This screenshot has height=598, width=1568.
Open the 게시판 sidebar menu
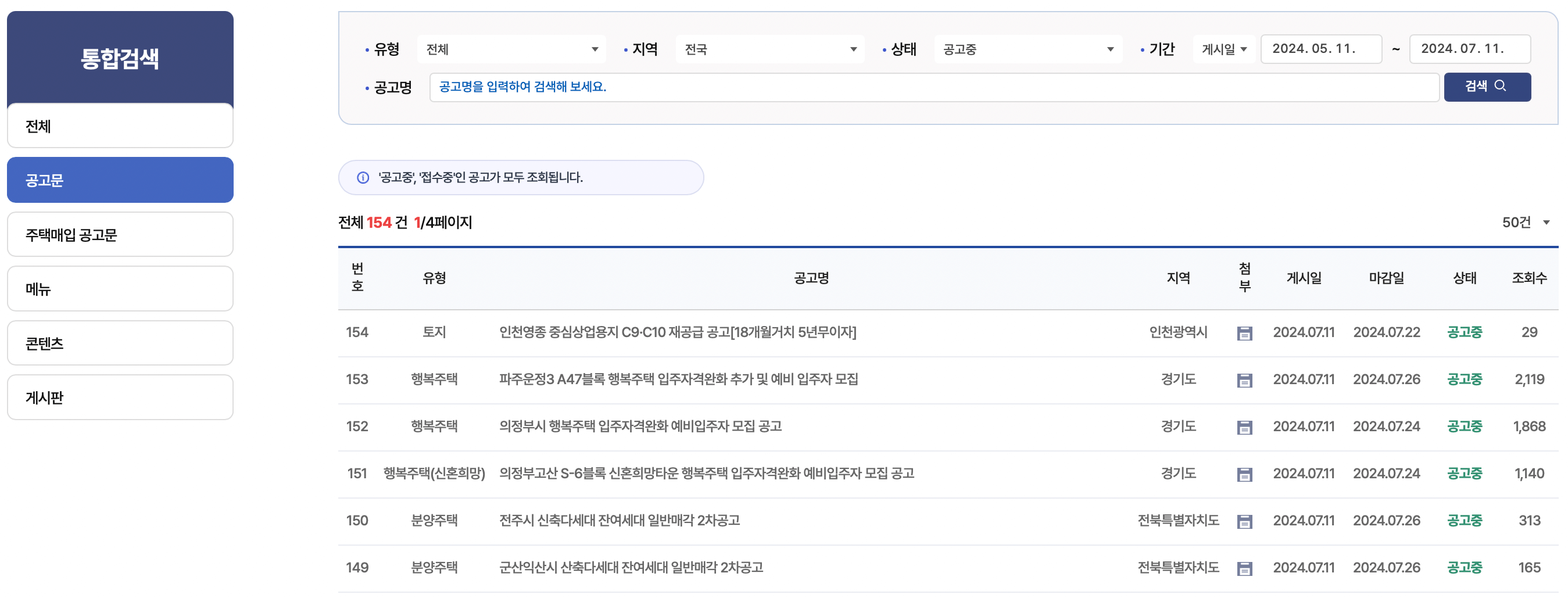click(x=120, y=396)
